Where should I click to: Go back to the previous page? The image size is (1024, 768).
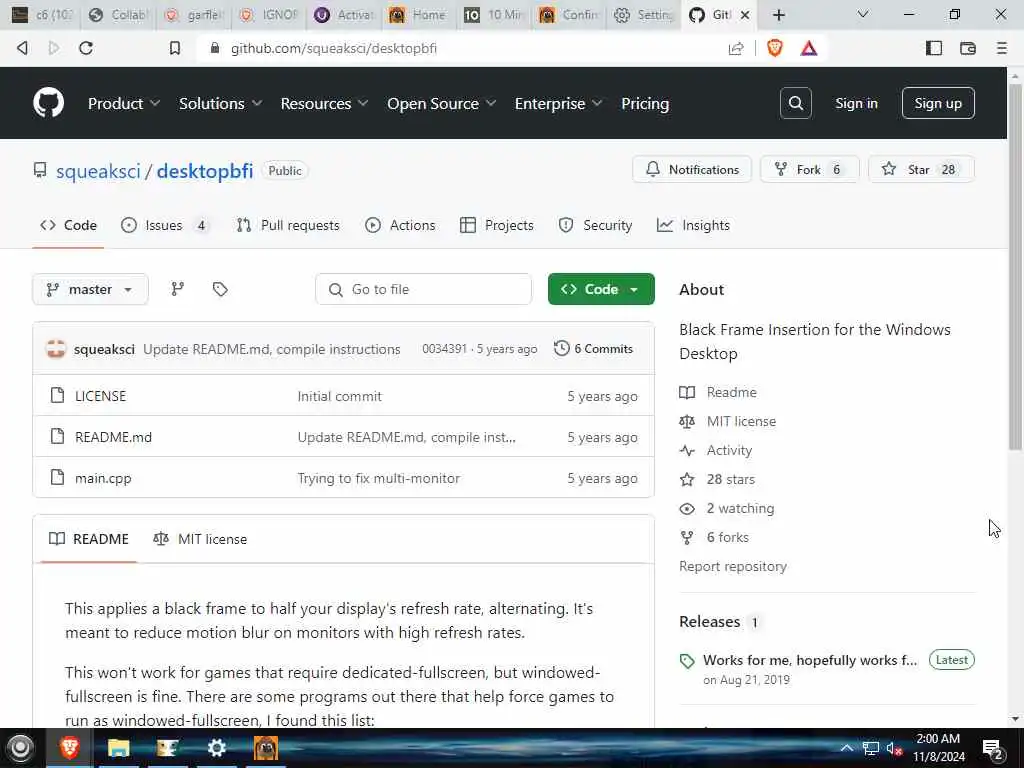pos(22,48)
